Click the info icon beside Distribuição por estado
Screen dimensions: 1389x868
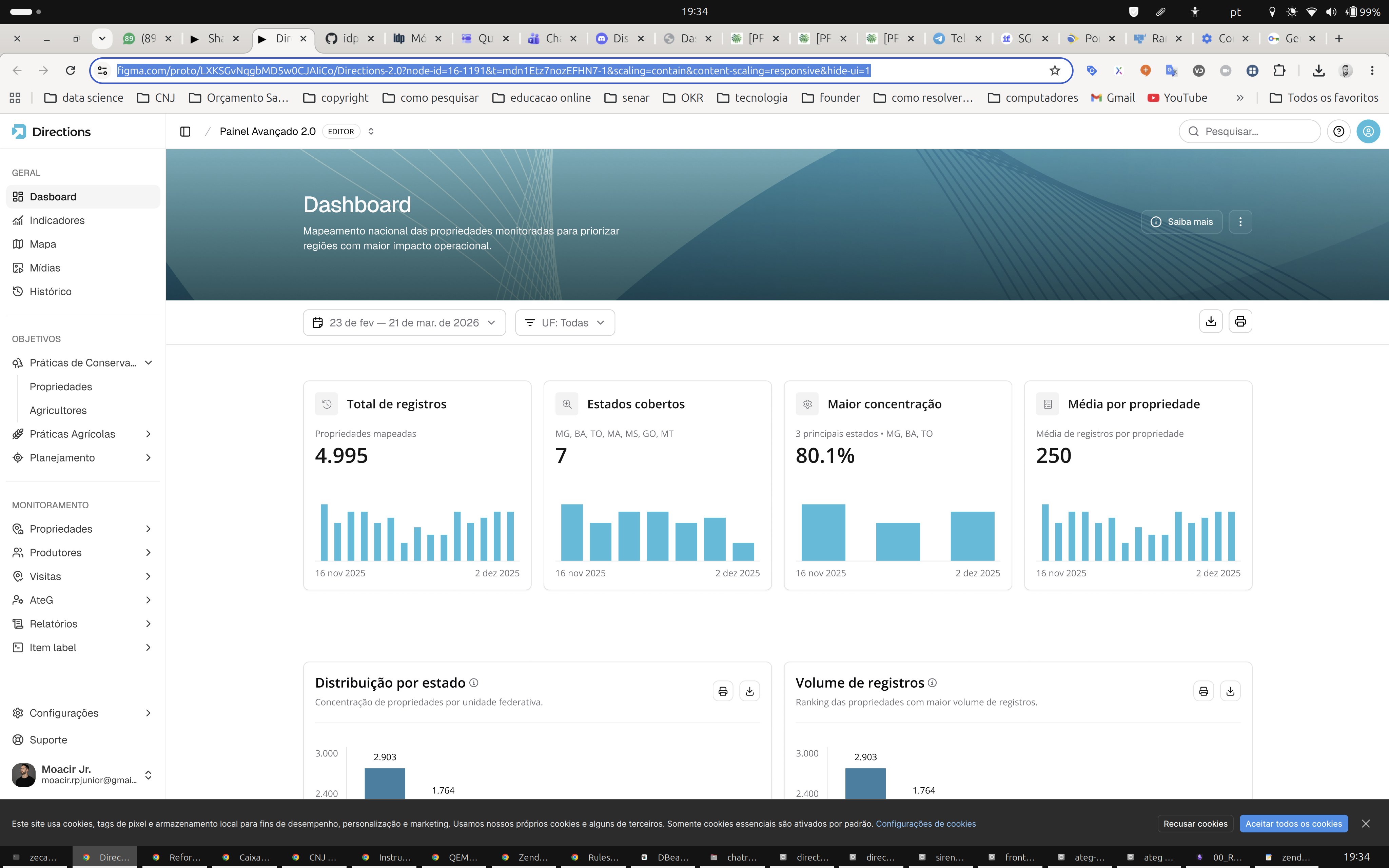[x=473, y=683]
